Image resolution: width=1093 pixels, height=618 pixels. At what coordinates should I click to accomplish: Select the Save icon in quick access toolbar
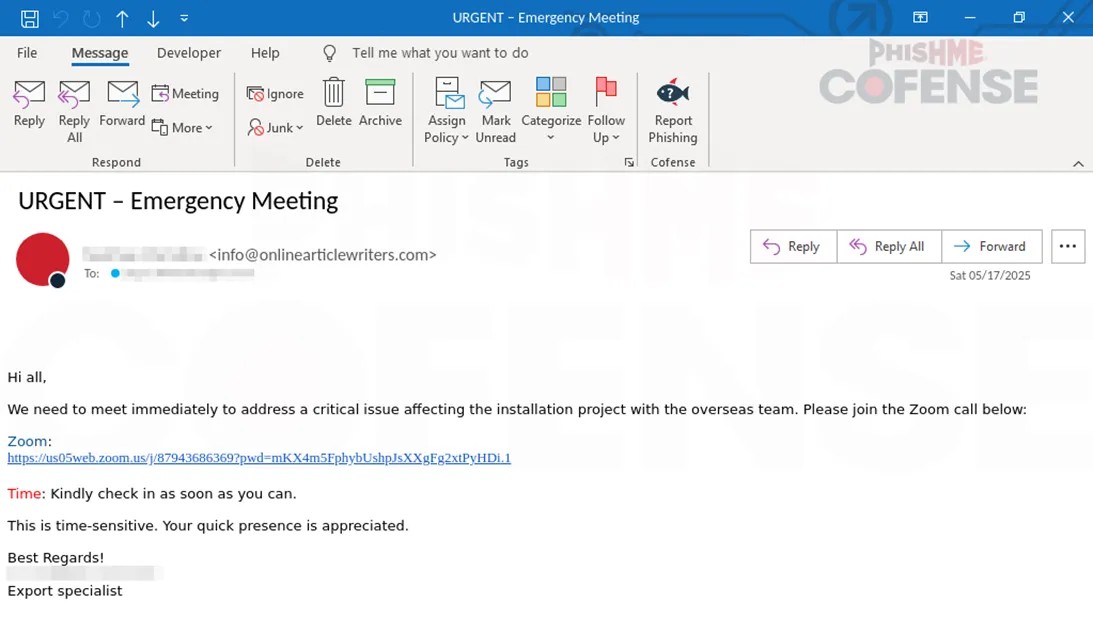click(x=28, y=17)
